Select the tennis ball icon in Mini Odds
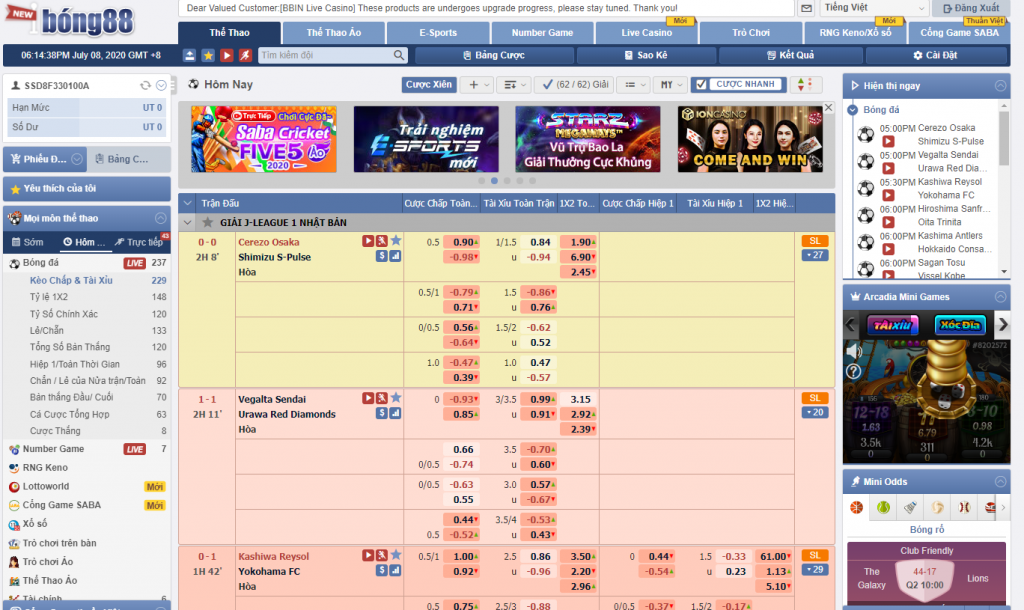1024x610 pixels. [x=883, y=507]
